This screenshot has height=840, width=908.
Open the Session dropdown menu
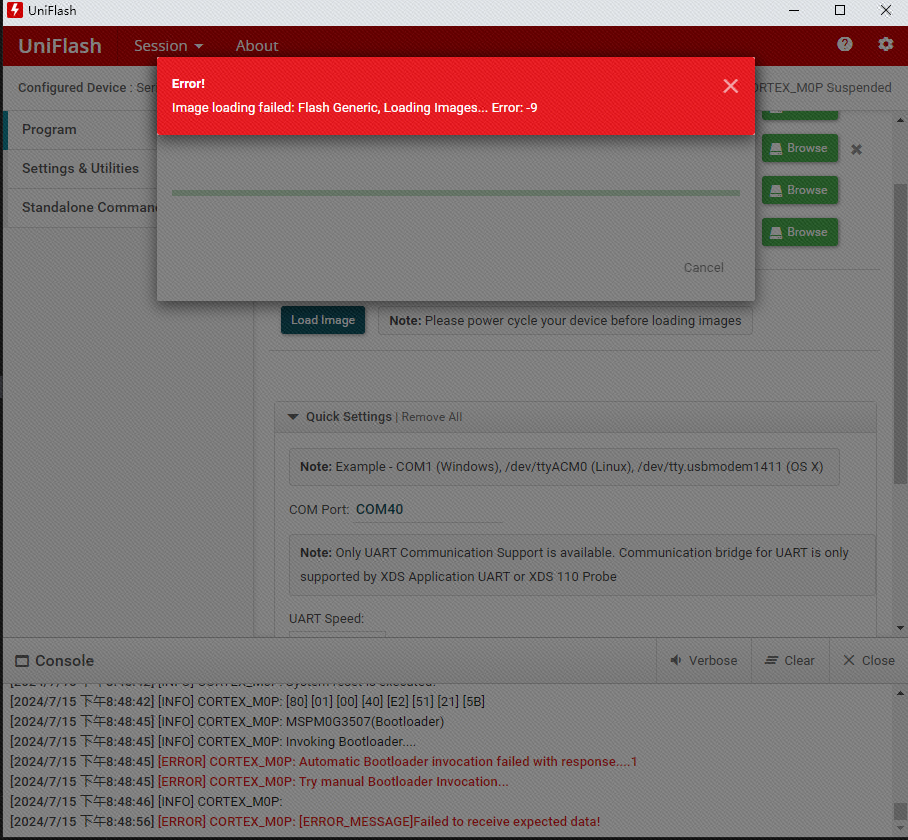coord(168,46)
